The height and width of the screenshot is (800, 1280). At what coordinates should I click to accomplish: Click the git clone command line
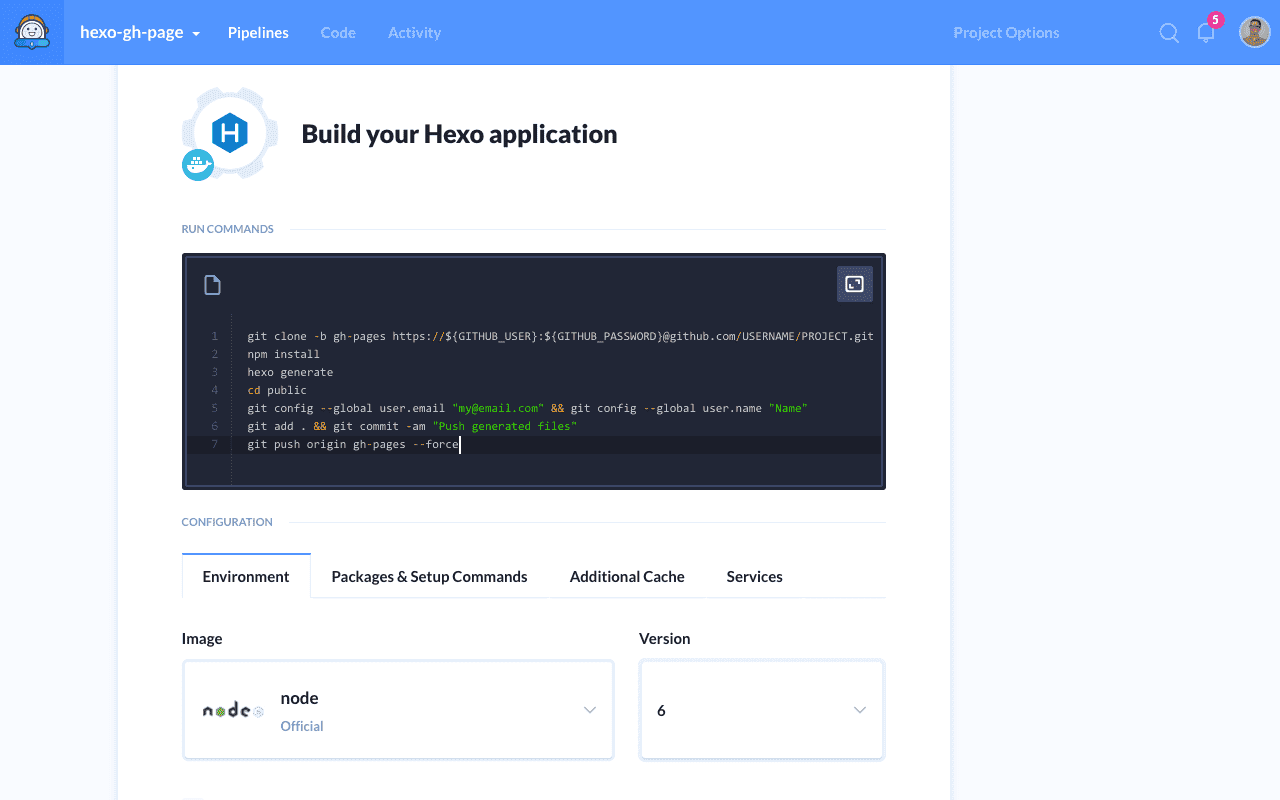point(560,336)
